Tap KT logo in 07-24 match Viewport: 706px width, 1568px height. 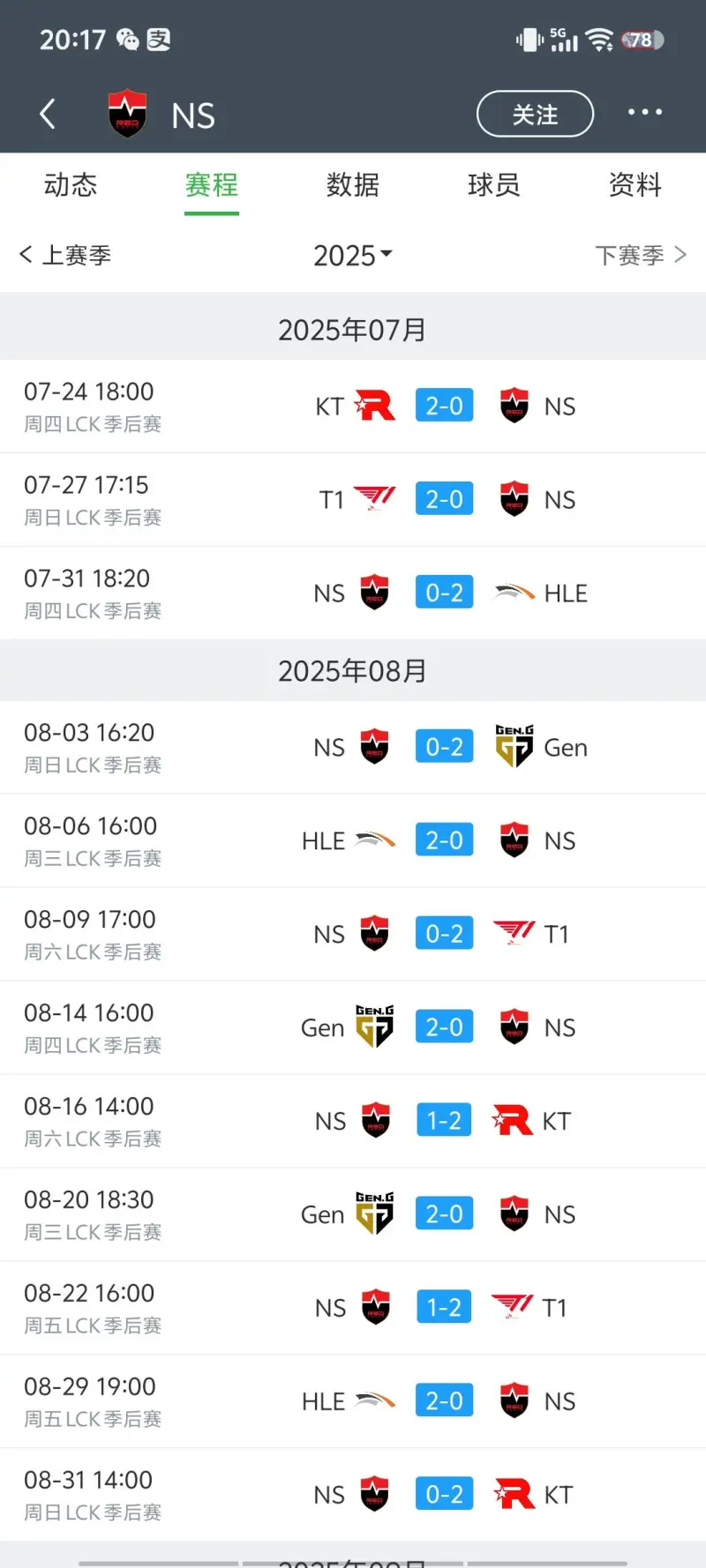pos(375,406)
